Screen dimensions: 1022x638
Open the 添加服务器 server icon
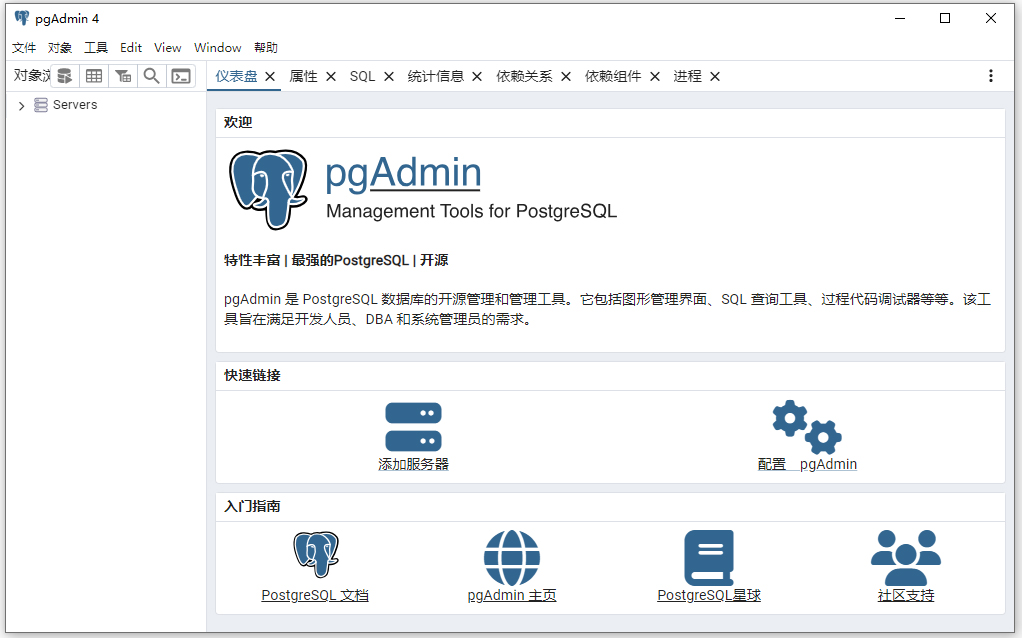414,427
